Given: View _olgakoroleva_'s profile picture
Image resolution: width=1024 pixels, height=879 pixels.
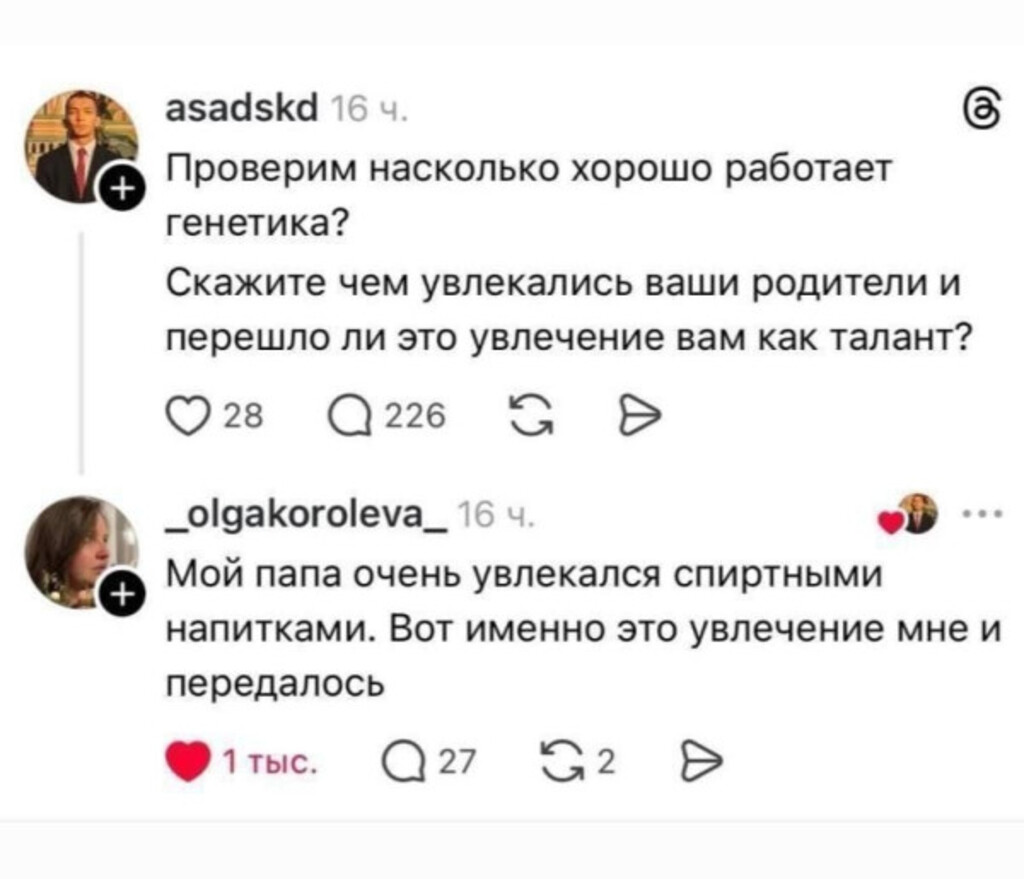Looking at the screenshot, I should pos(78,550).
